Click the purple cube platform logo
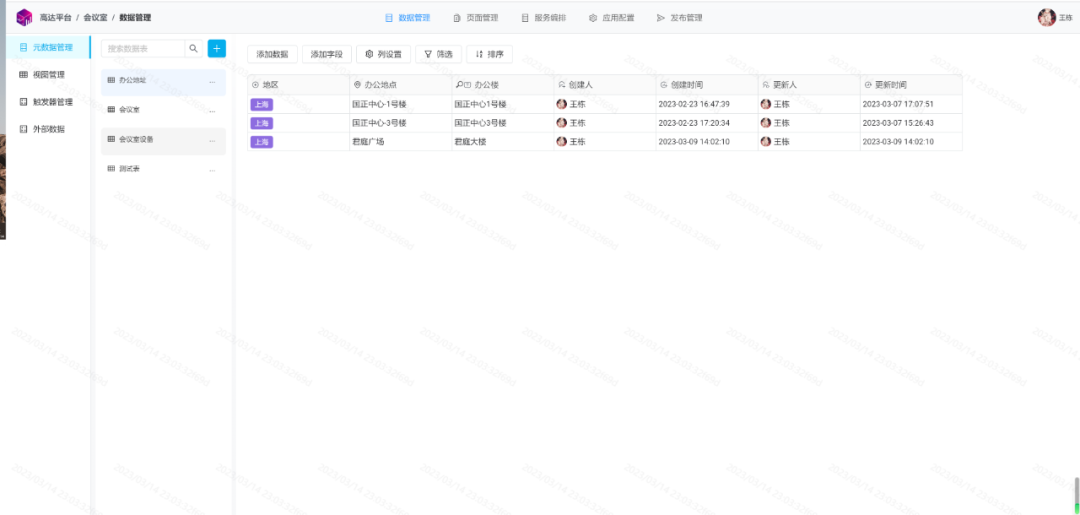The width and height of the screenshot is (1080, 515). pos(24,17)
